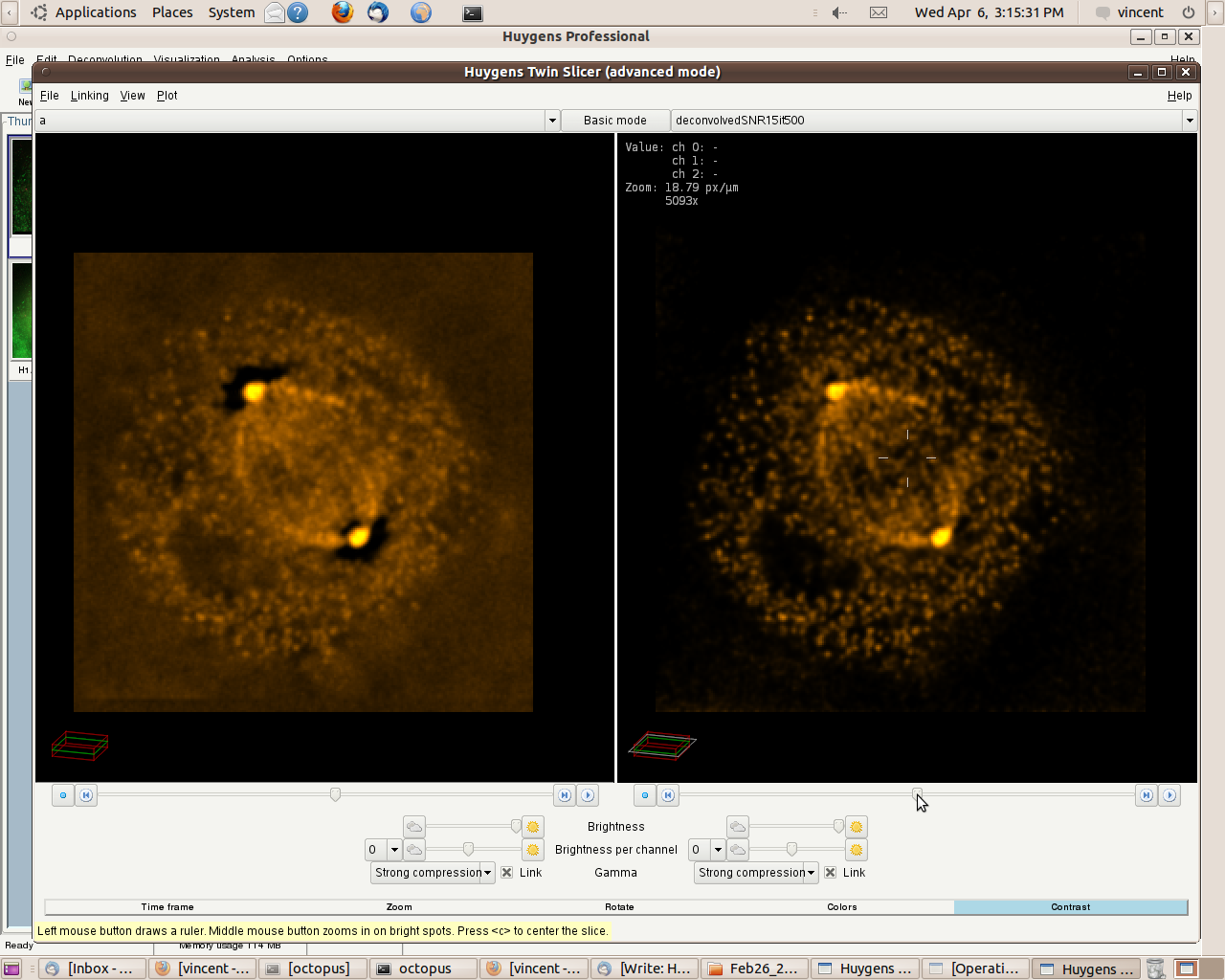Increase brightness with left panel sun icon
1225x980 pixels.
click(533, 827)
